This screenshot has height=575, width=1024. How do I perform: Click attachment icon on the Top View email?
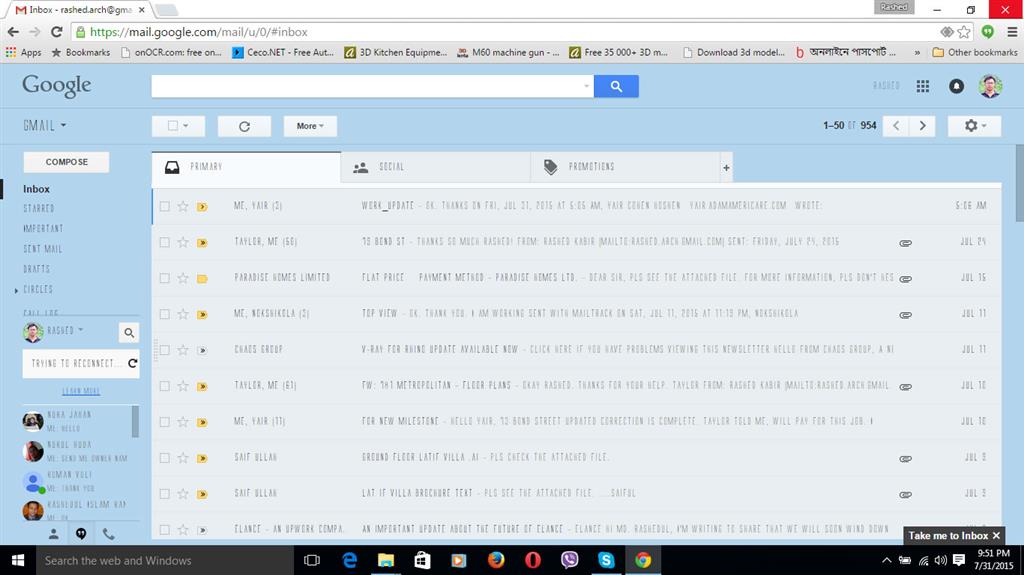pos(905,315)
